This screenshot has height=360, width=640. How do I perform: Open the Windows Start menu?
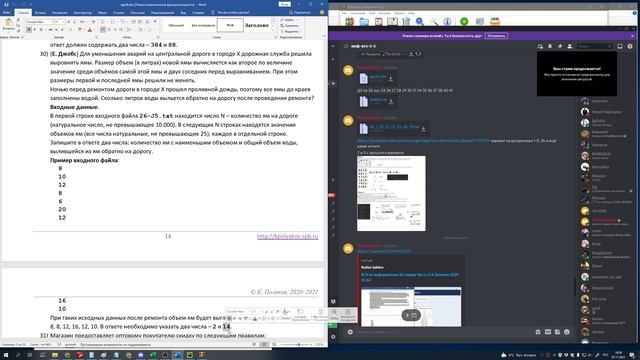tap(6, 355)
